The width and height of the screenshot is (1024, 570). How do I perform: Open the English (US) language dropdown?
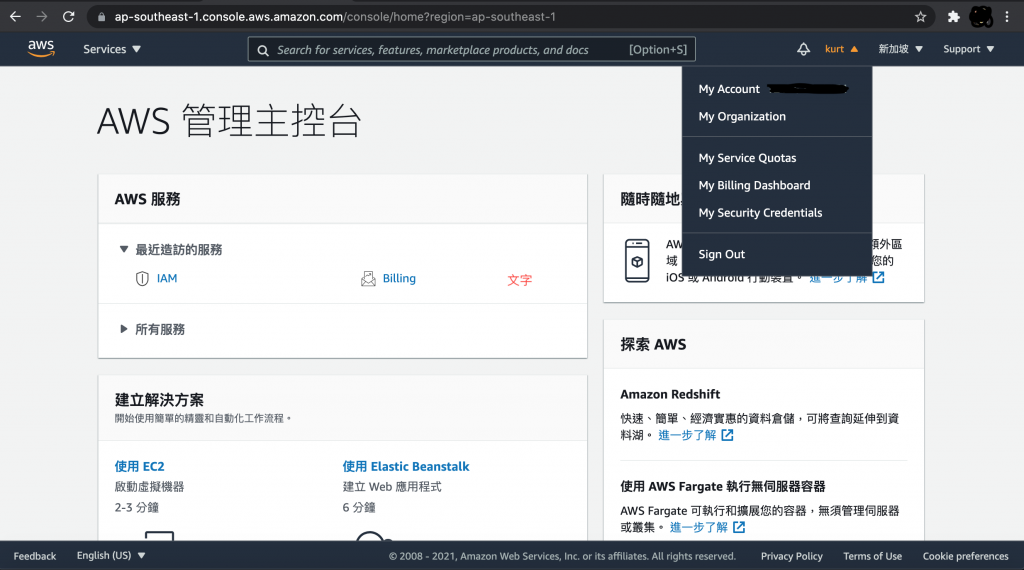pos(111,556)
